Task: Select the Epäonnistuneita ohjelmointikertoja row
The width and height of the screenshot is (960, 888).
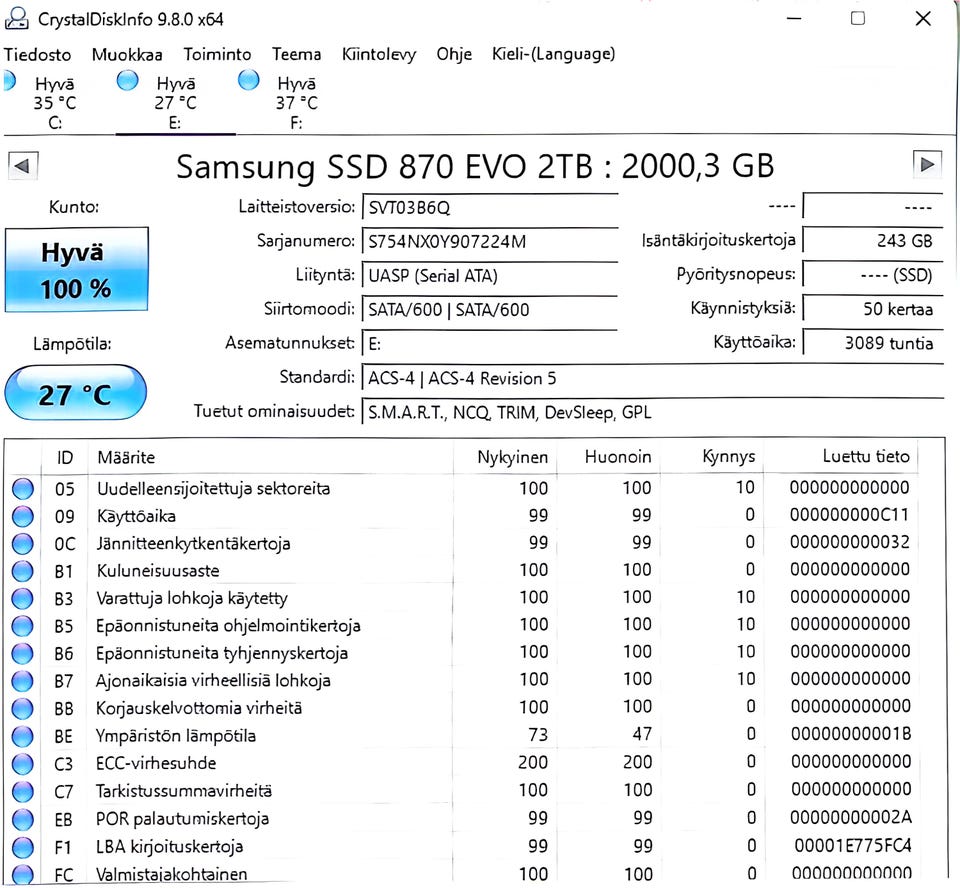Action: tap(462, 626)
